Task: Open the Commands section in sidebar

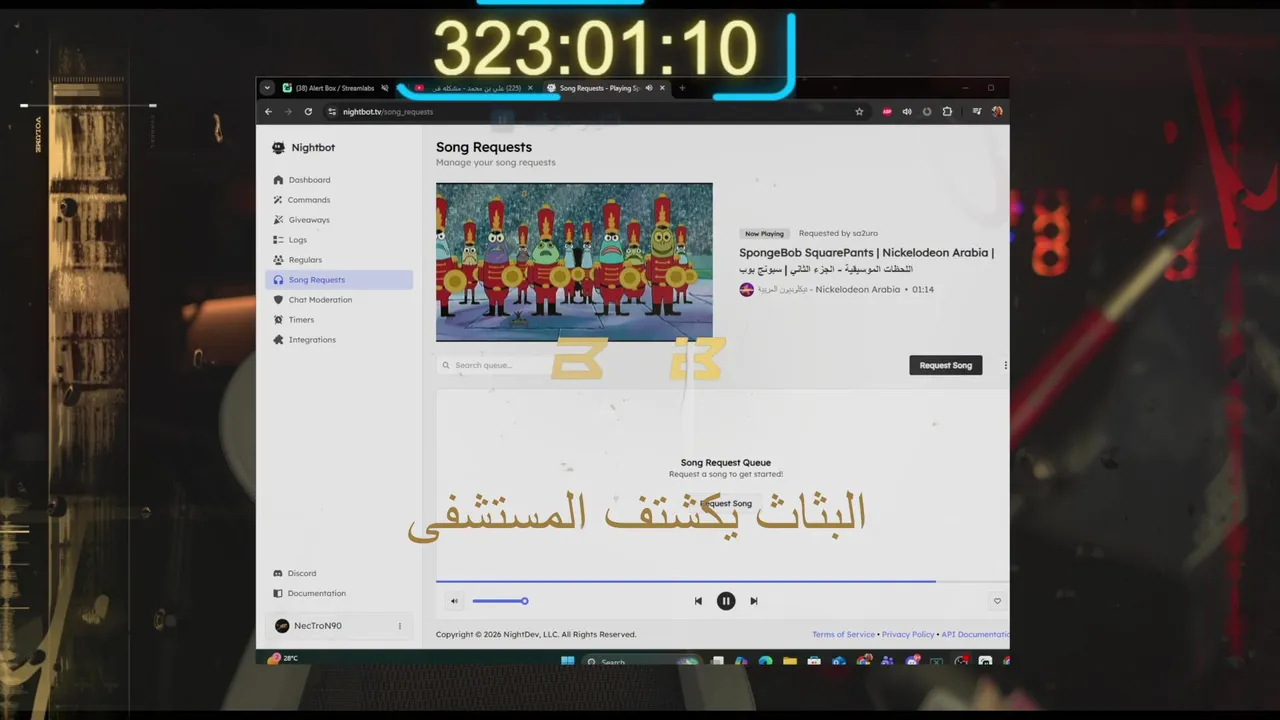Action: pos(338,200)
